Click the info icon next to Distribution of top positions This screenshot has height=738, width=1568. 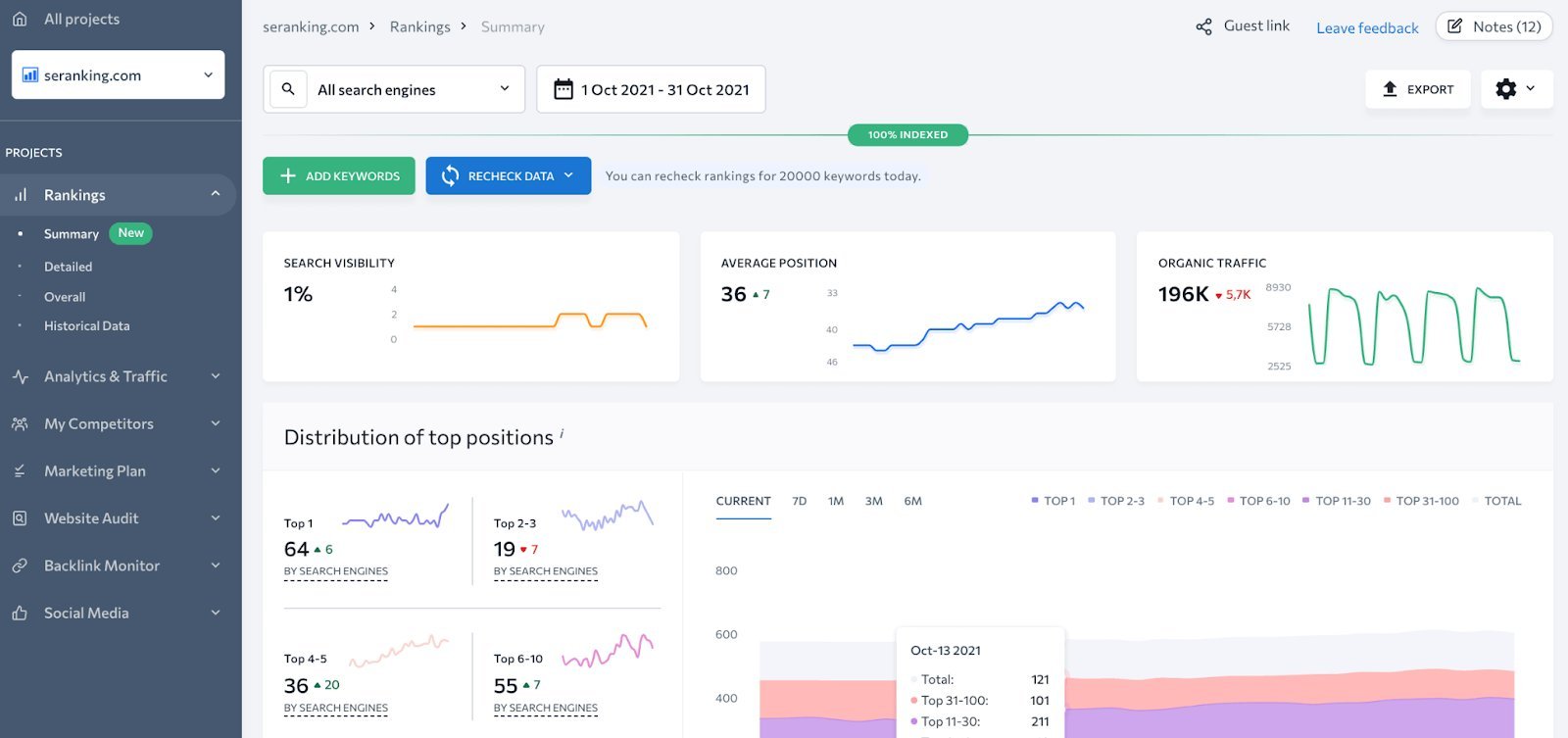point(562,432)
